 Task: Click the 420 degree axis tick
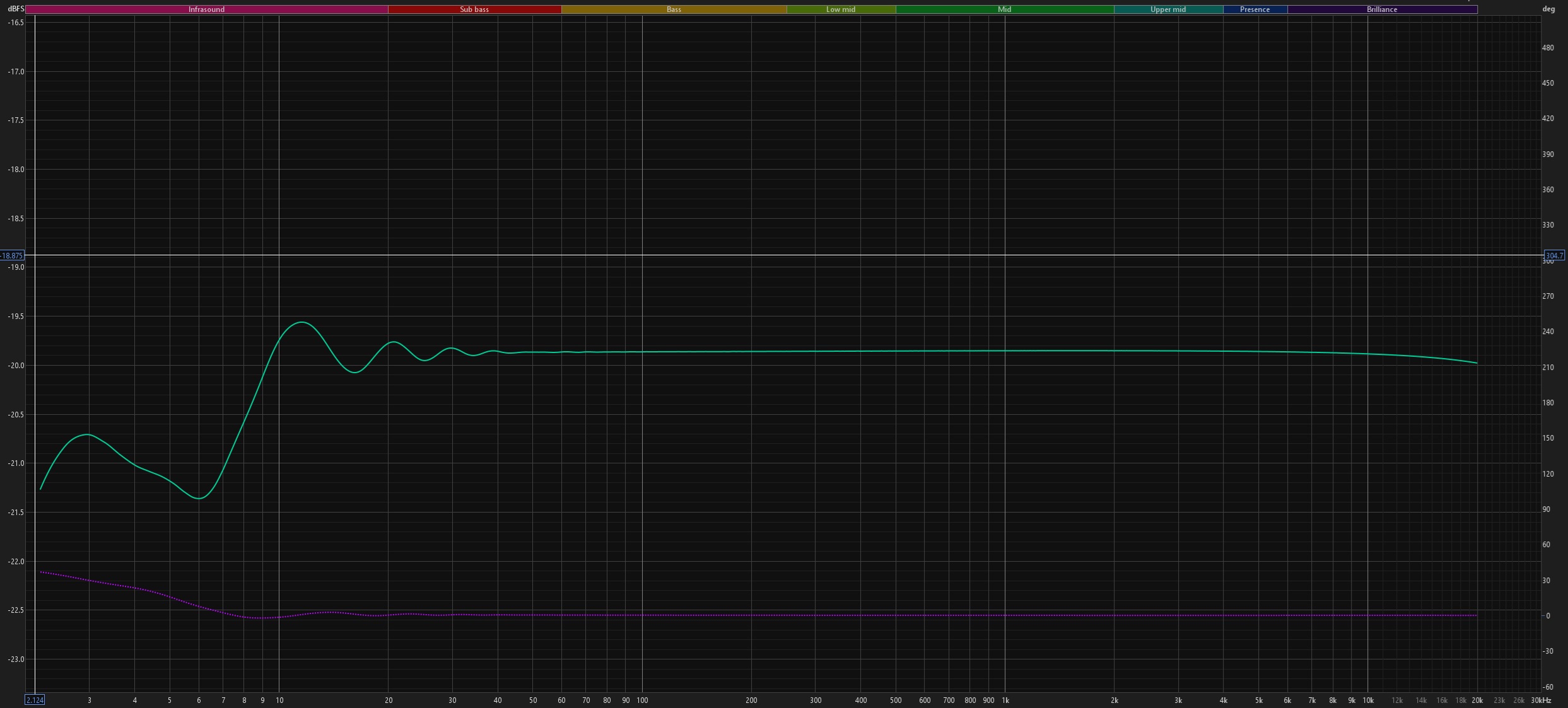pyautogui.click(x=1548, y=119)
